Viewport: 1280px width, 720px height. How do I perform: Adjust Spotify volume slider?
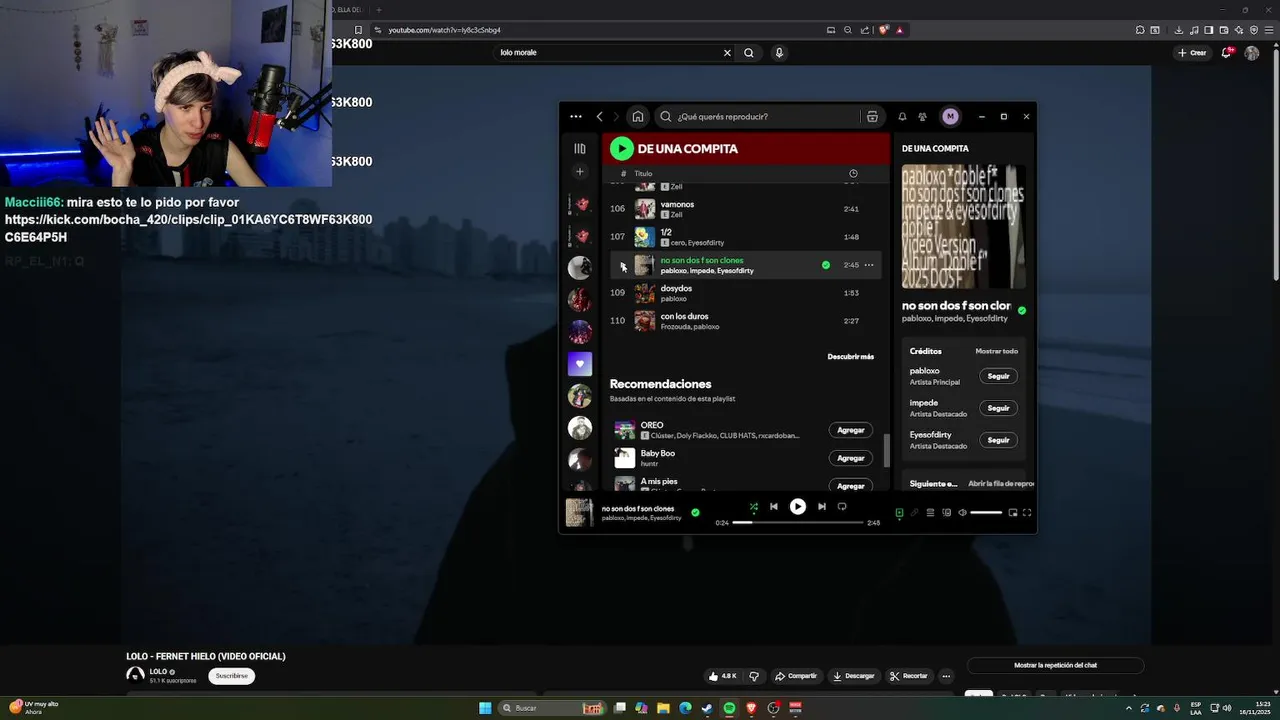click(986, 513)
